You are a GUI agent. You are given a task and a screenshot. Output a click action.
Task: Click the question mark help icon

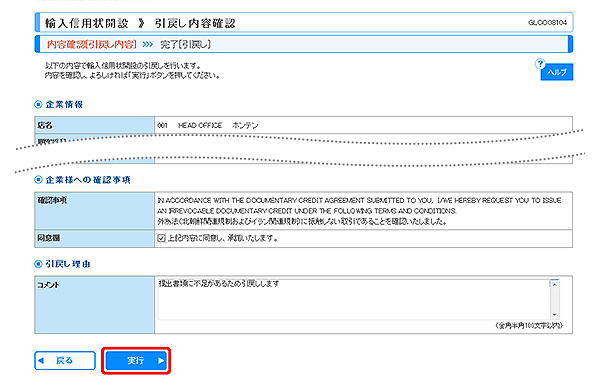click(540, 64)
